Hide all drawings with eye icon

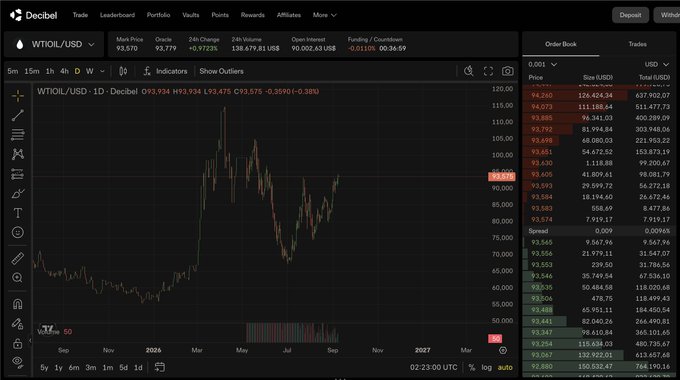click(18, 362)
